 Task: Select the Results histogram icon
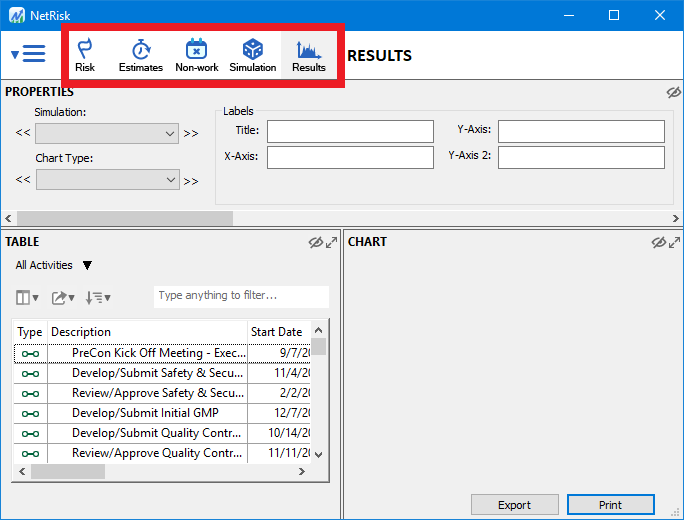click(x=309, y=55)
